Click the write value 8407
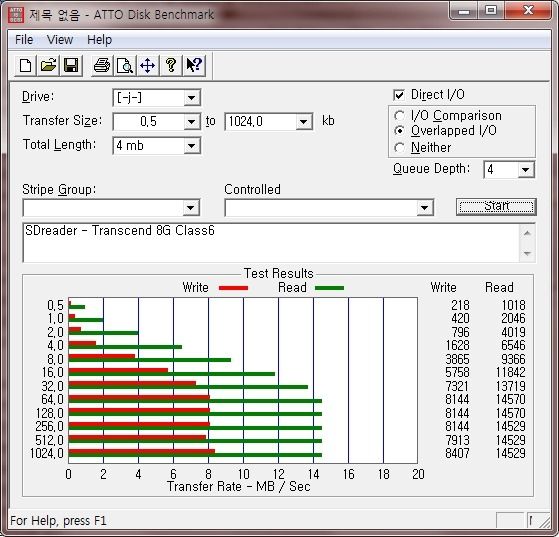 click(457, 454)
